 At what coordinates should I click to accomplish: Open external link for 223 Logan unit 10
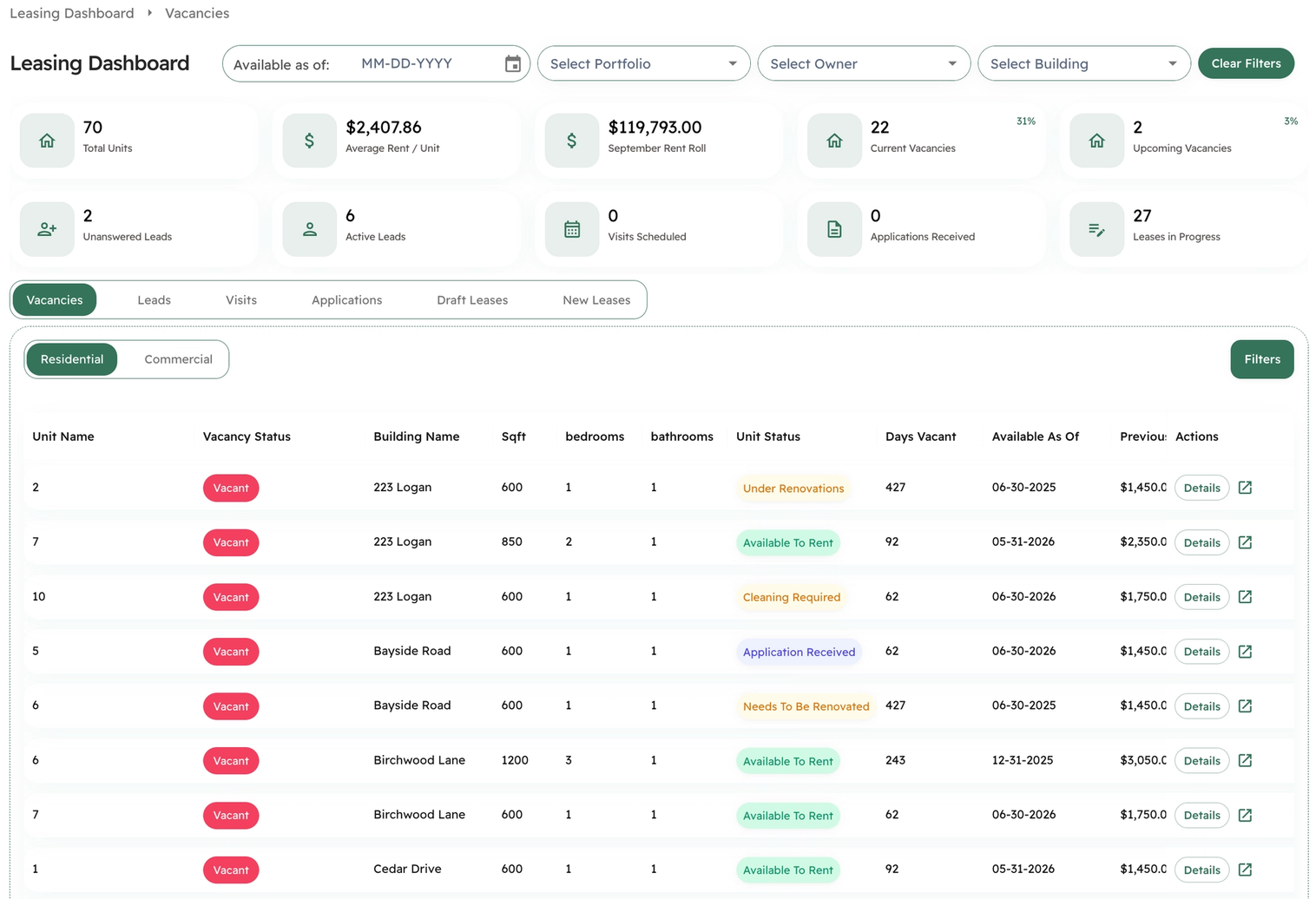pos(1245,597)
